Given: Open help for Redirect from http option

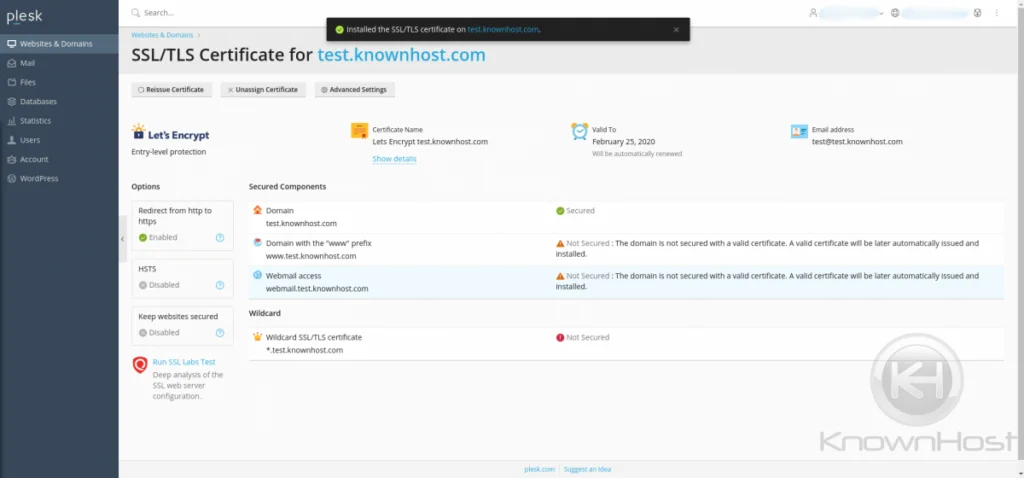Looking at the screenshot, I should tap(220, 238).
